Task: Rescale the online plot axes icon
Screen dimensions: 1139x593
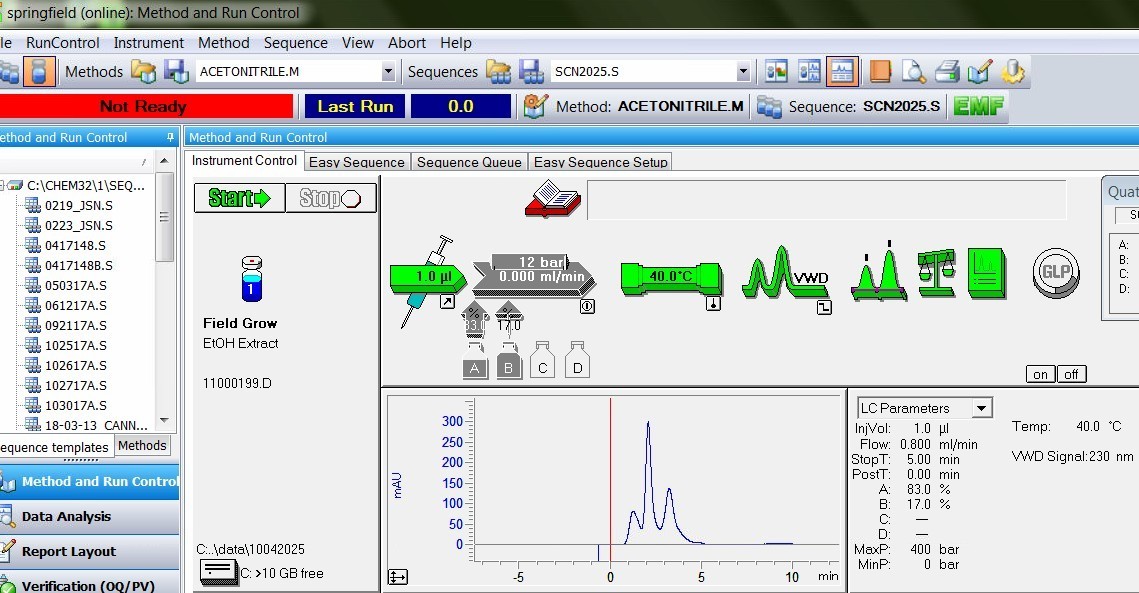Action: tap(397, 577)
